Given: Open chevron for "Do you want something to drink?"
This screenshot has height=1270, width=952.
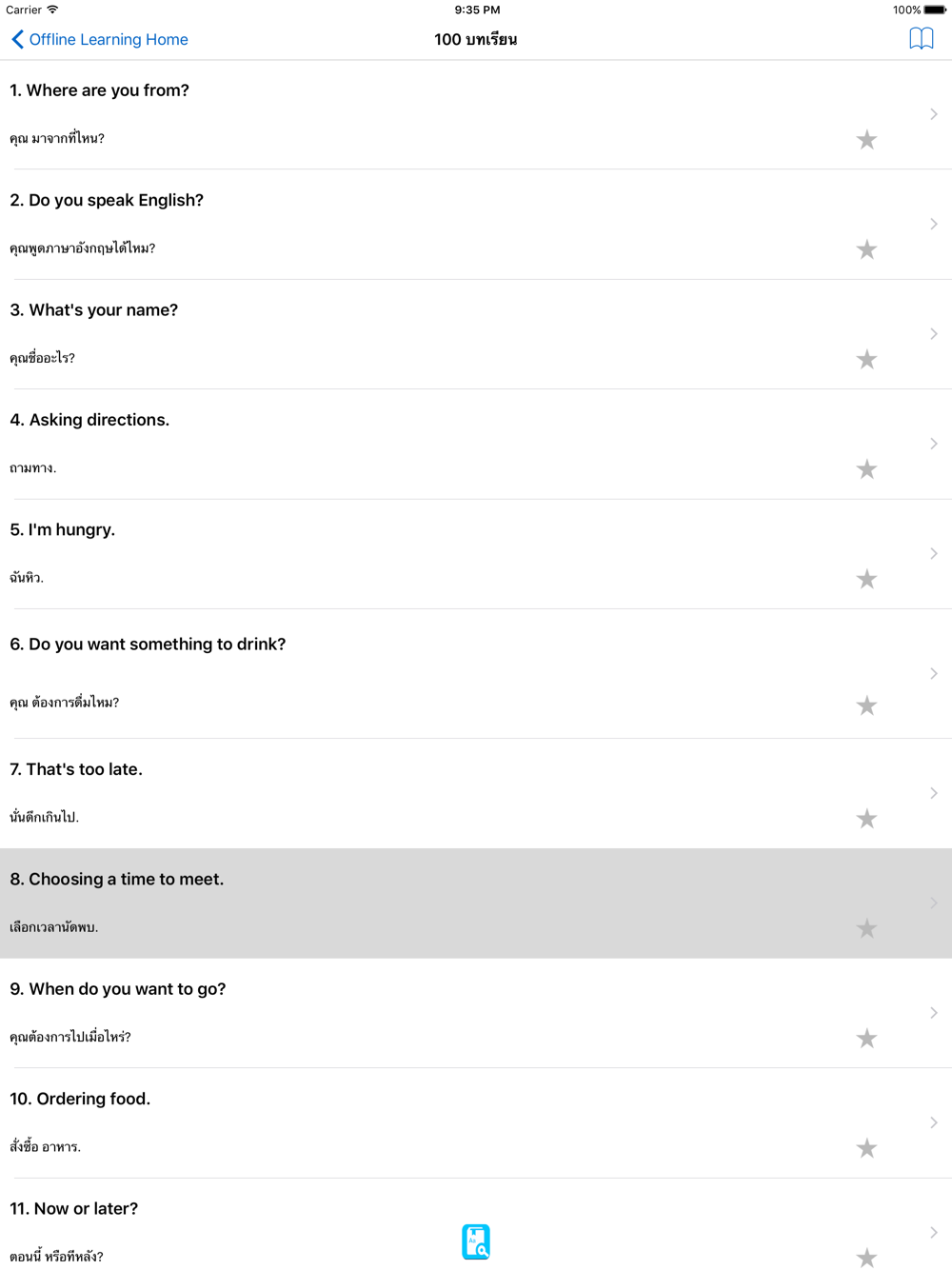Looking at the screenshot, I should click(934, 674).
